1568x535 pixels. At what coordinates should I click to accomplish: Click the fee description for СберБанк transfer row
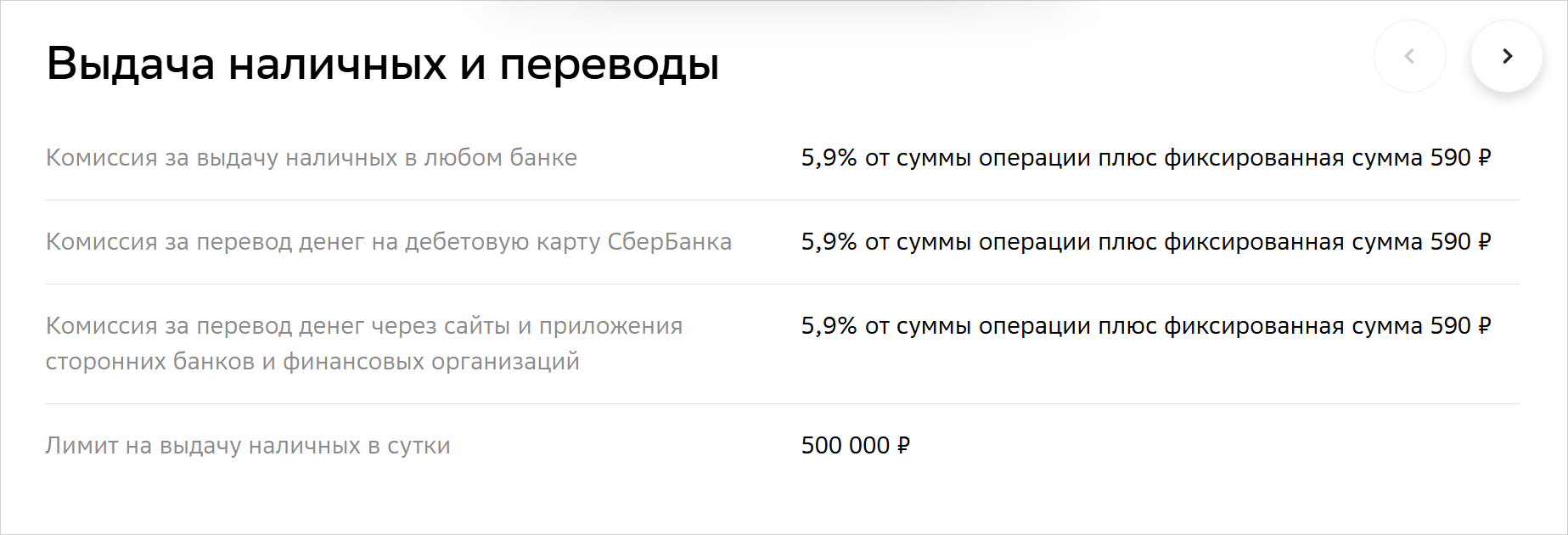[x=1145, y=242]
